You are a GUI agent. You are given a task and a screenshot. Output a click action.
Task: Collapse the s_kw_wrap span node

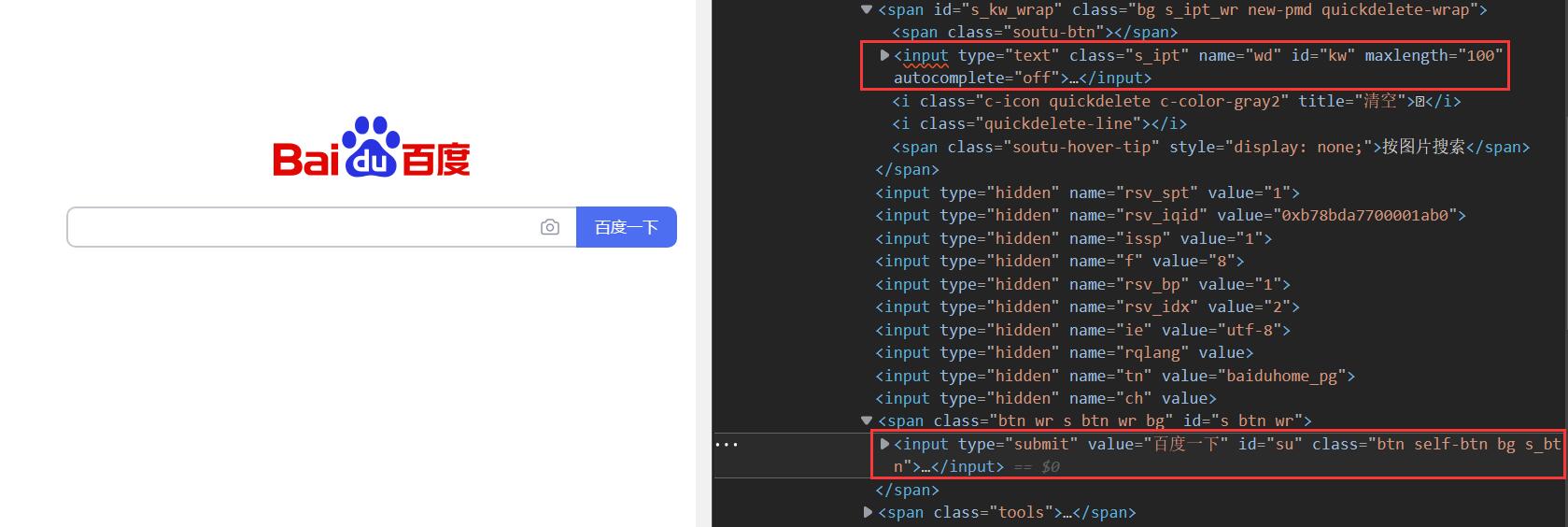(867, 10)
